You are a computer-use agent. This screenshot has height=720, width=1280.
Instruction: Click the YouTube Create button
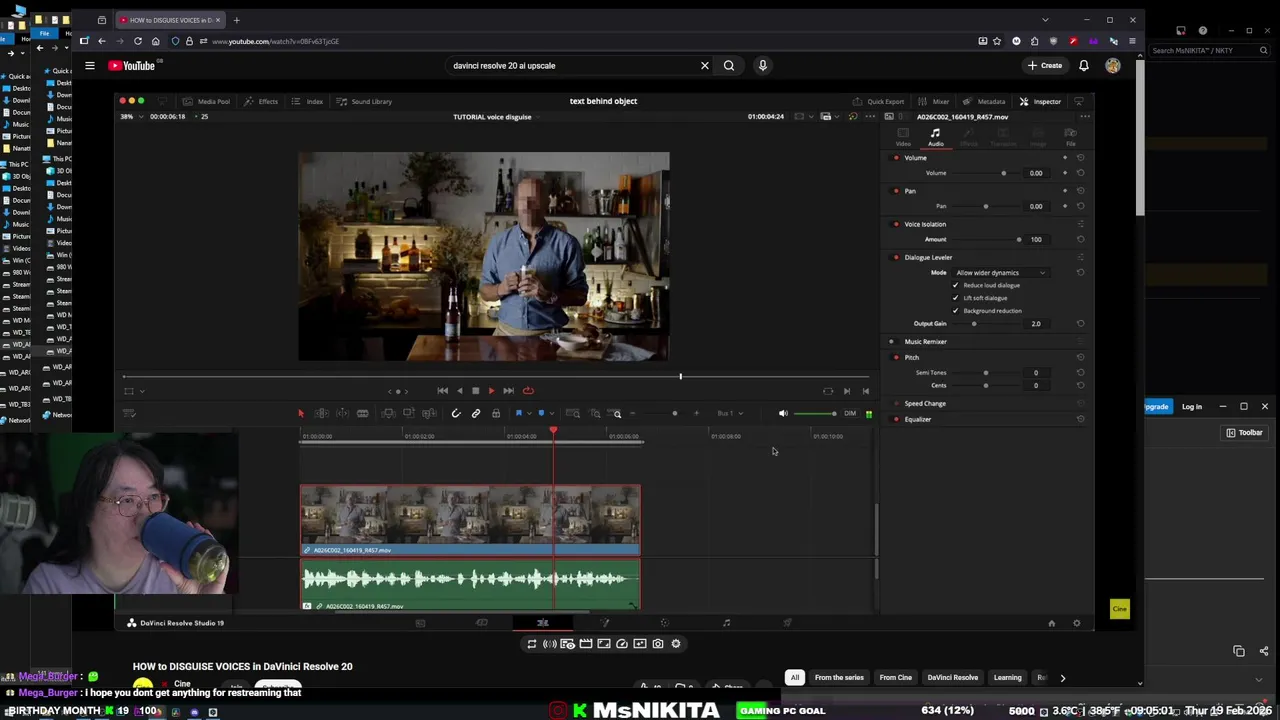click(x=1045, y=65)
